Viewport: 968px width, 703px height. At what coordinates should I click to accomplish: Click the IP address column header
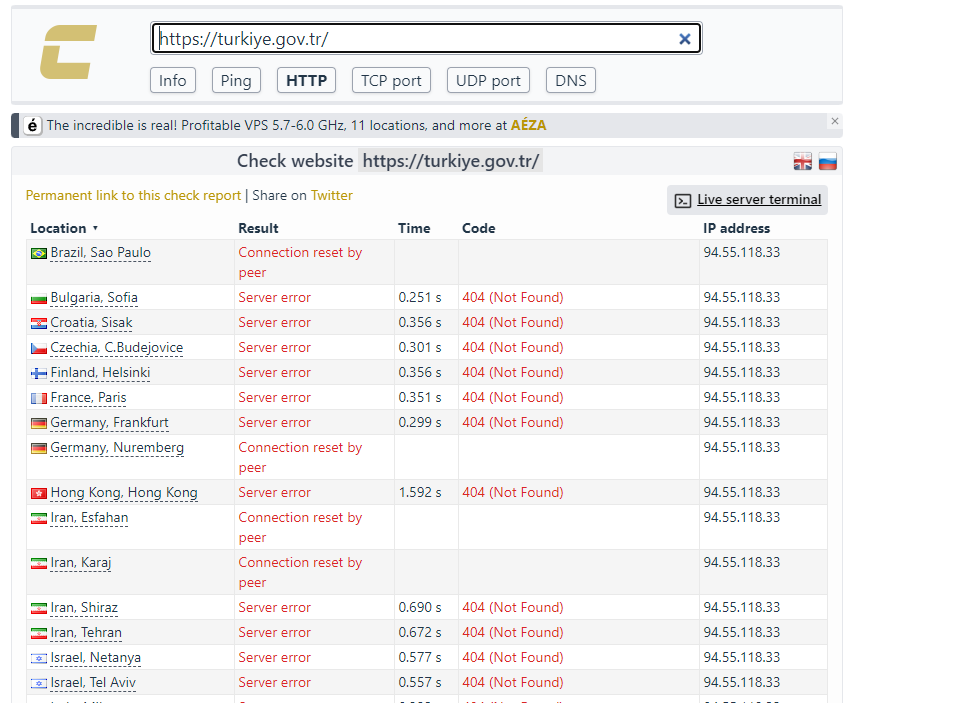click(736, 228)
